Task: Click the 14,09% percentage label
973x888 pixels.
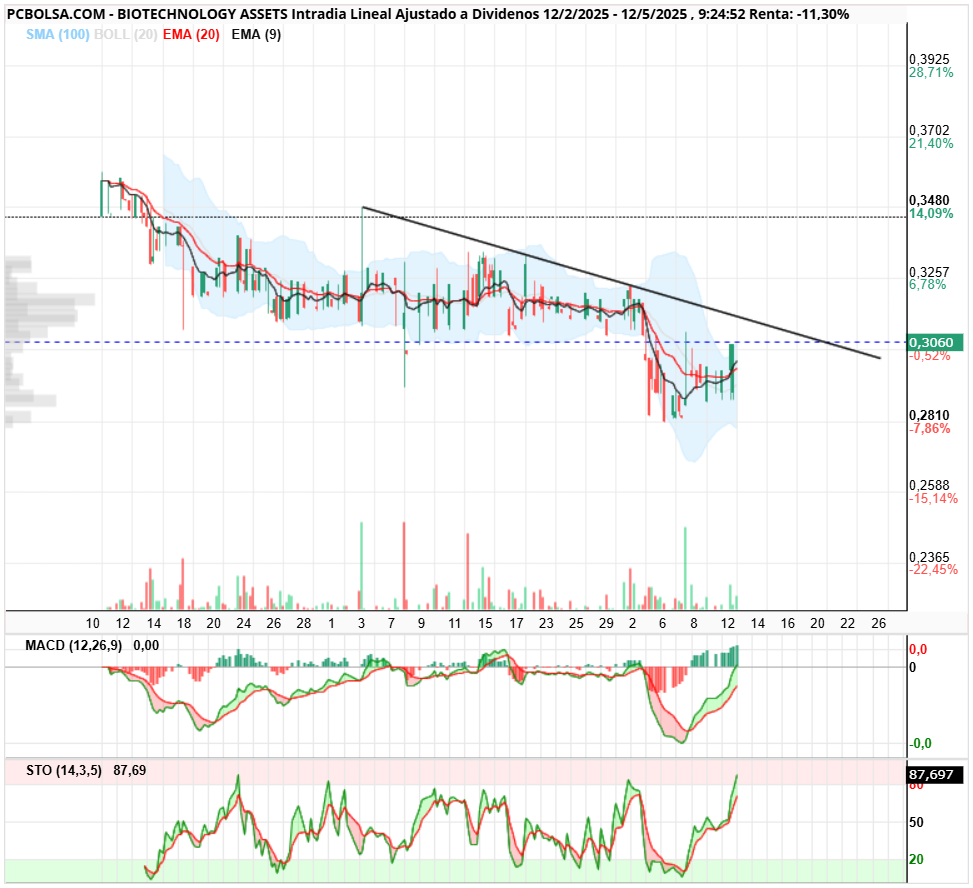Action: [931, 213]
